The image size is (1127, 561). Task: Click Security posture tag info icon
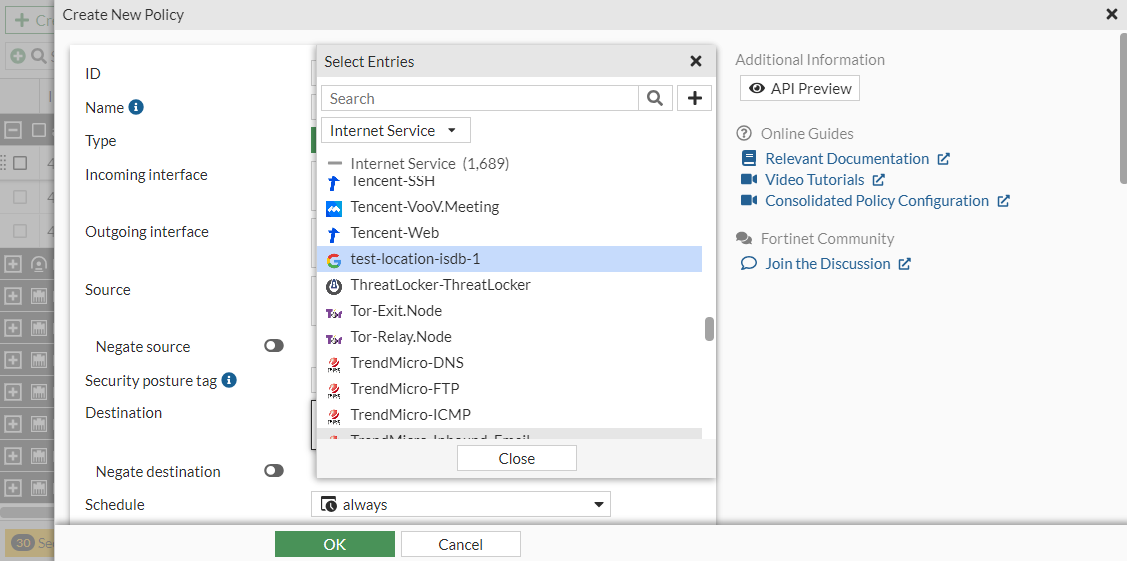229,380
